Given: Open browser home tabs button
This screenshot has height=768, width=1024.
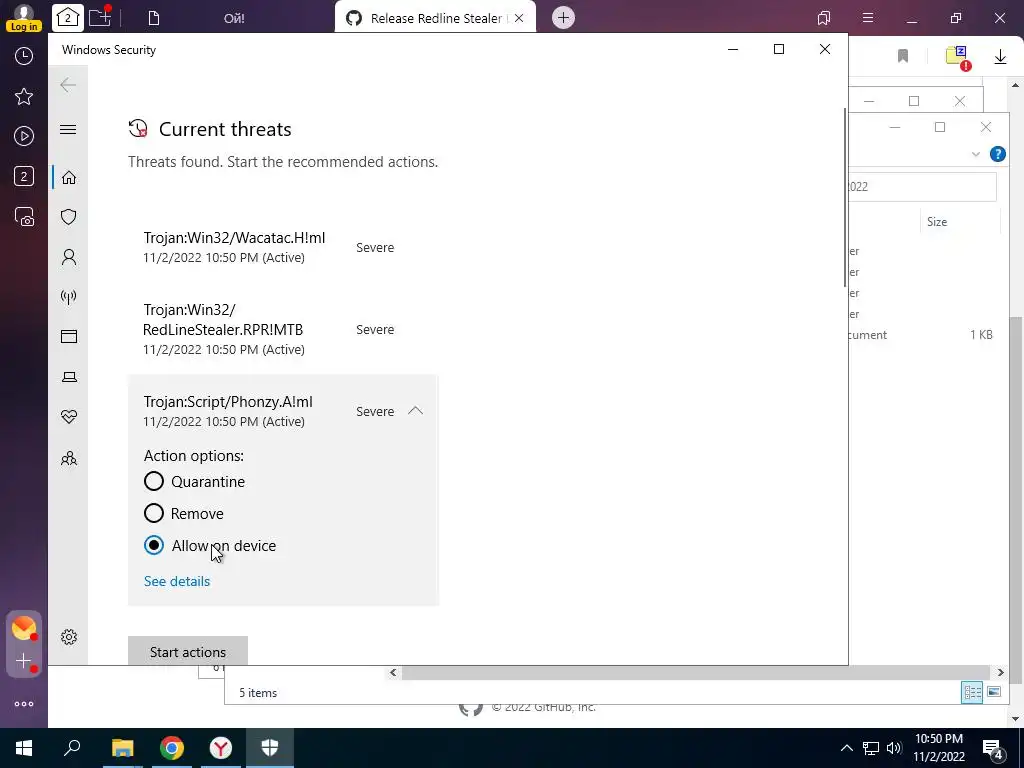Looking at the screenshot, I should [67, 18].
